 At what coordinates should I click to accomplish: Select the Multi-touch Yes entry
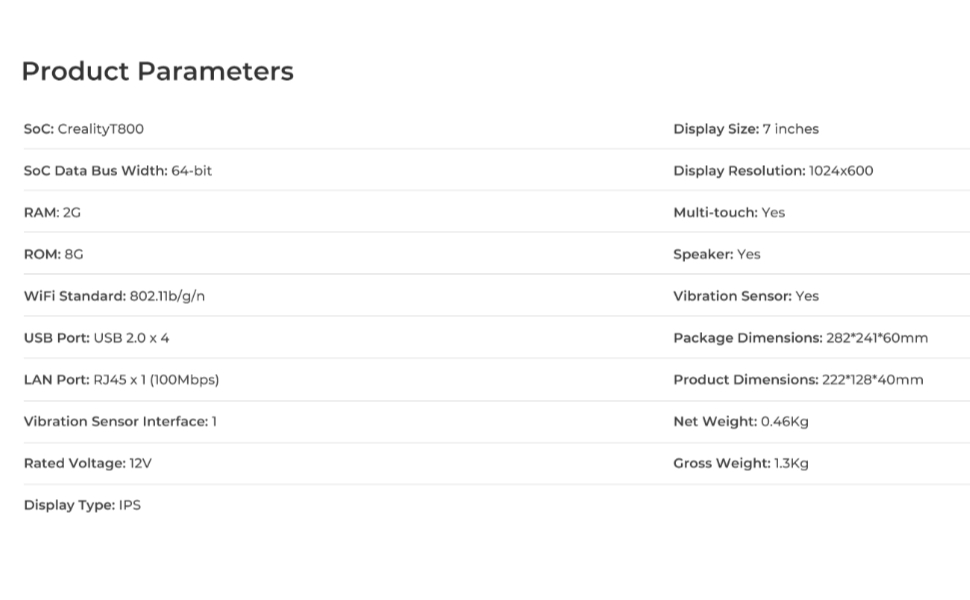coord(729,213)
